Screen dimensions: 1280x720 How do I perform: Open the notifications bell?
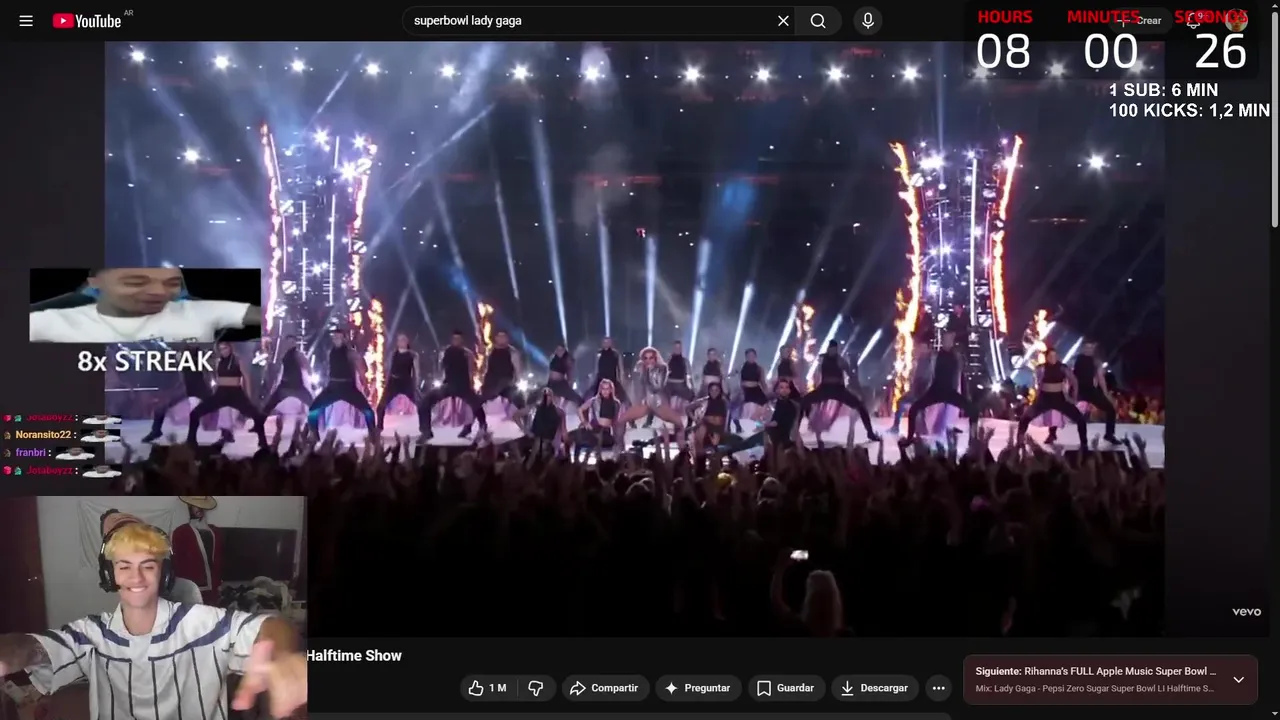click(1194, 21)
